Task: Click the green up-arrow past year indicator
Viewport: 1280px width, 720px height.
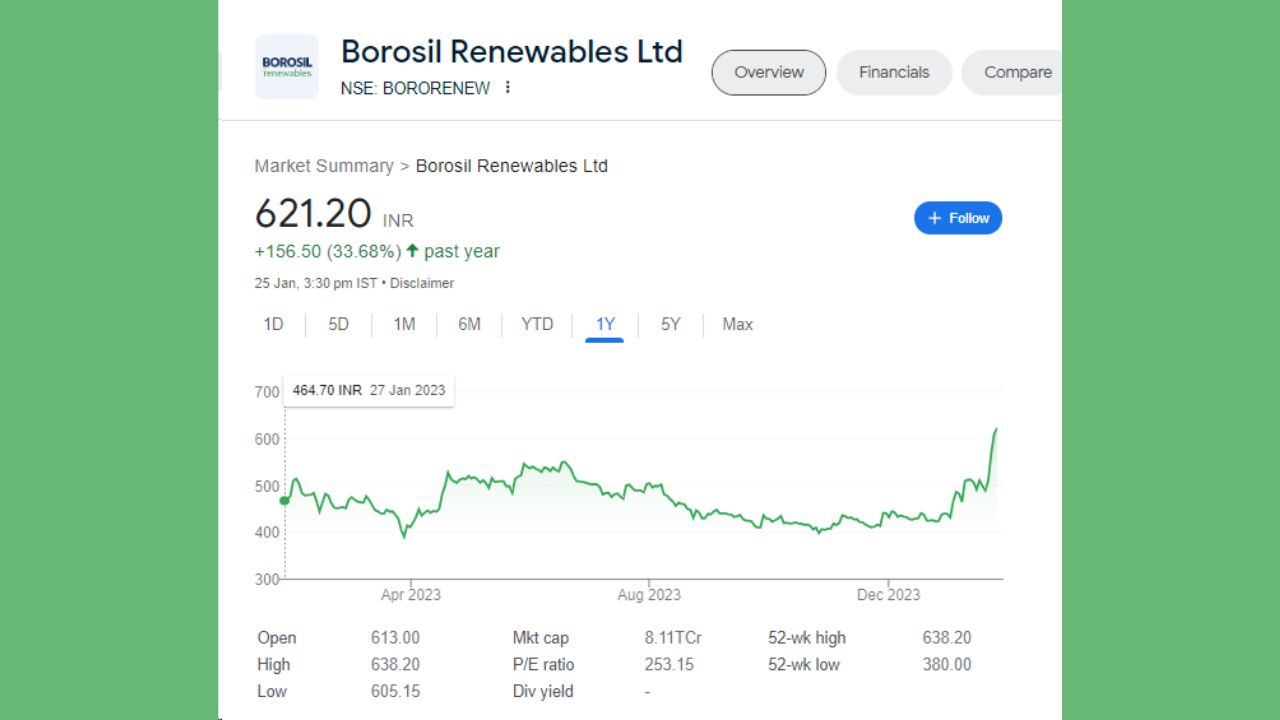Action: coord(412,251)
